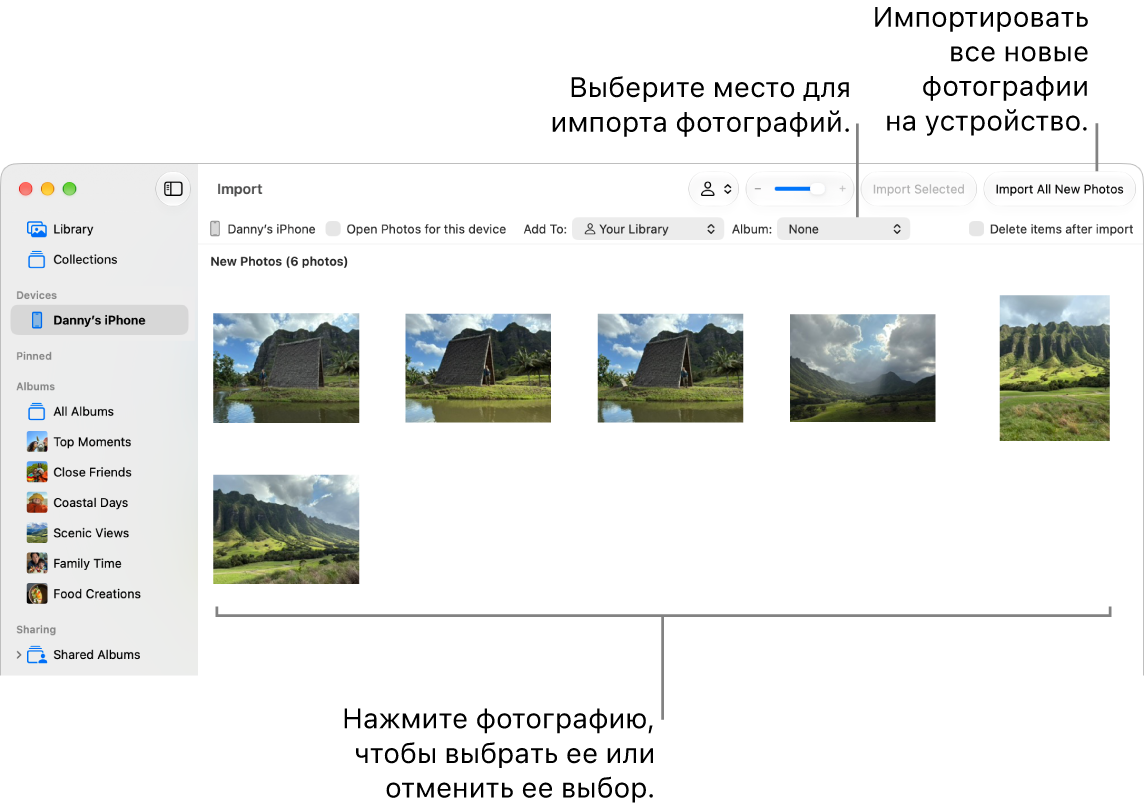The height and width of the screenshot is (811, 1144).
Task: Click the Library sidebar icon
Action: tap(36, 229)
